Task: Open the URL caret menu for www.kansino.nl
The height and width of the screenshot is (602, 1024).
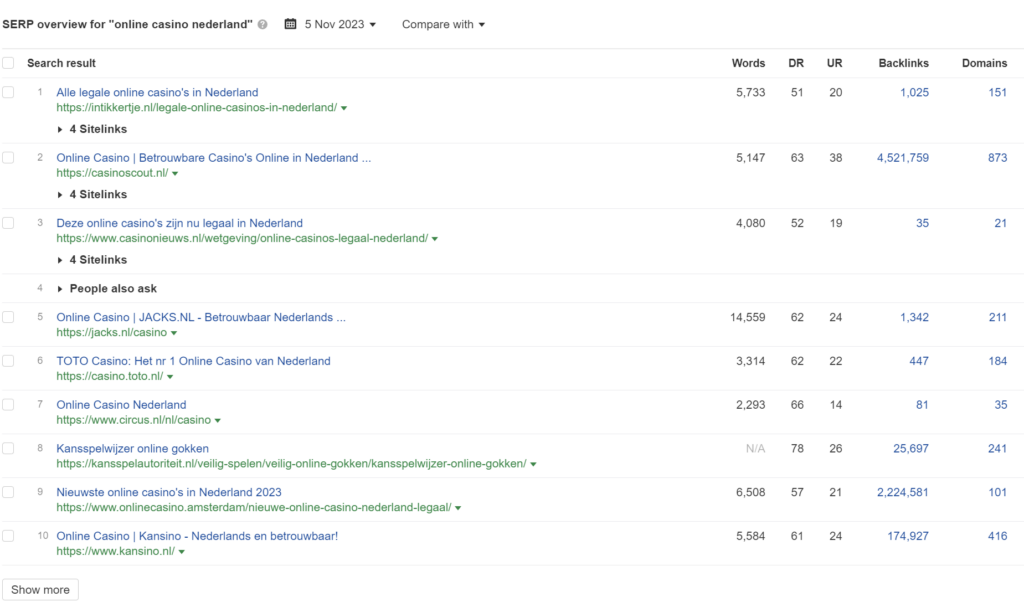Action: pyautogui.click(x=182, y=552)
